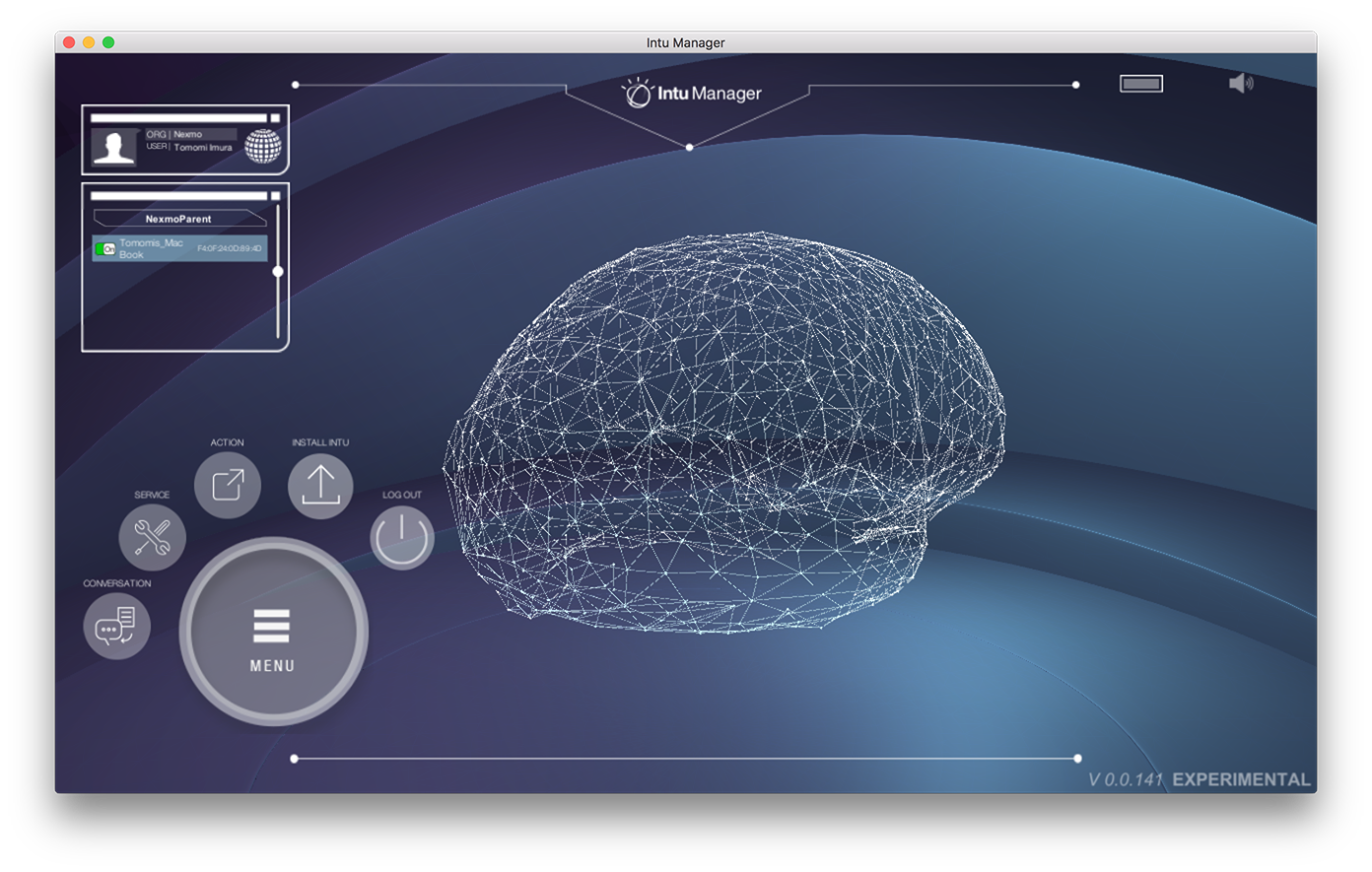Click the USER Tomomi Imura text
This screenshot has height=872, width=1372.
[x=189, y=147]
